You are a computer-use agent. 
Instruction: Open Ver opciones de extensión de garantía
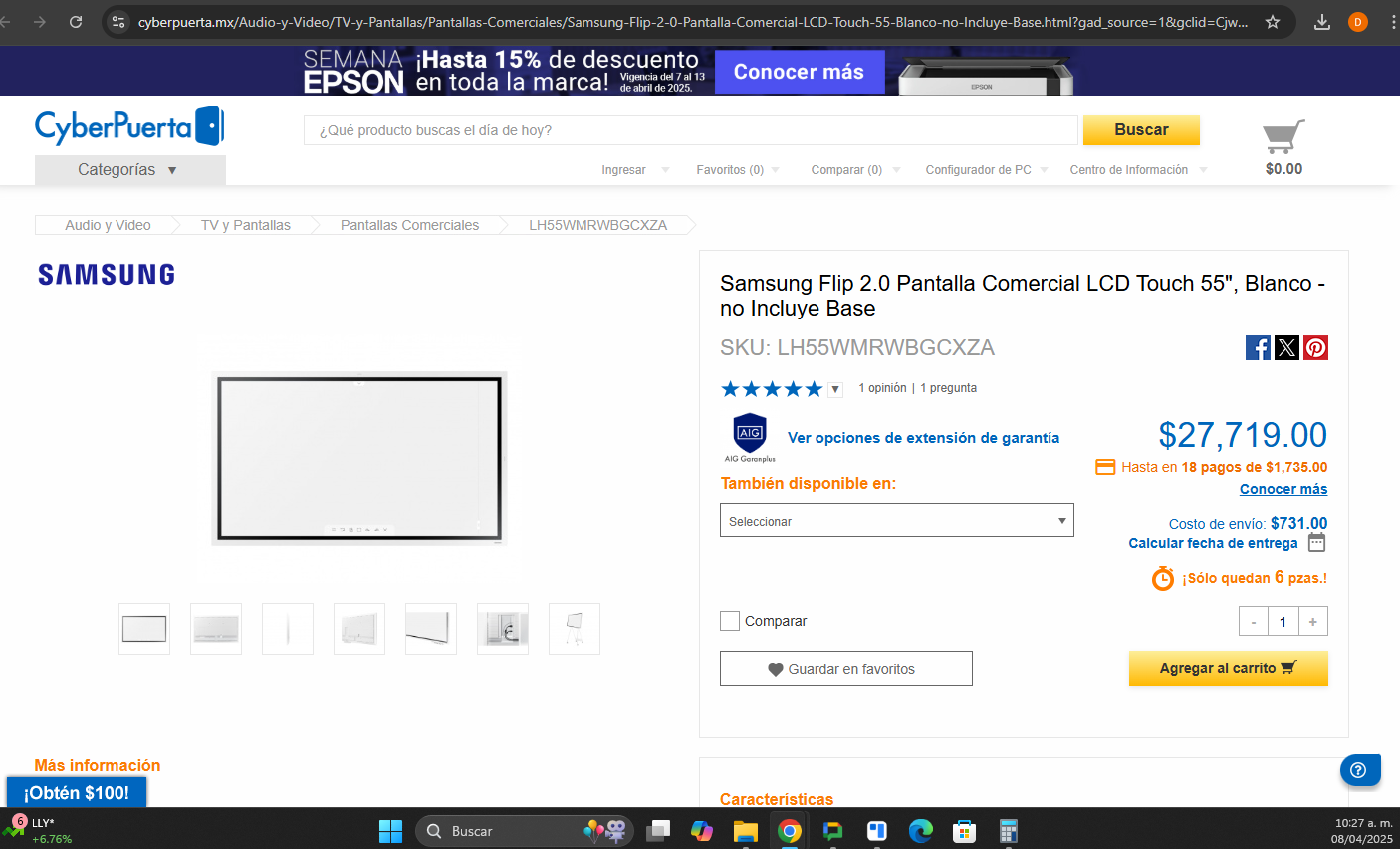click(x=923, y=438)
